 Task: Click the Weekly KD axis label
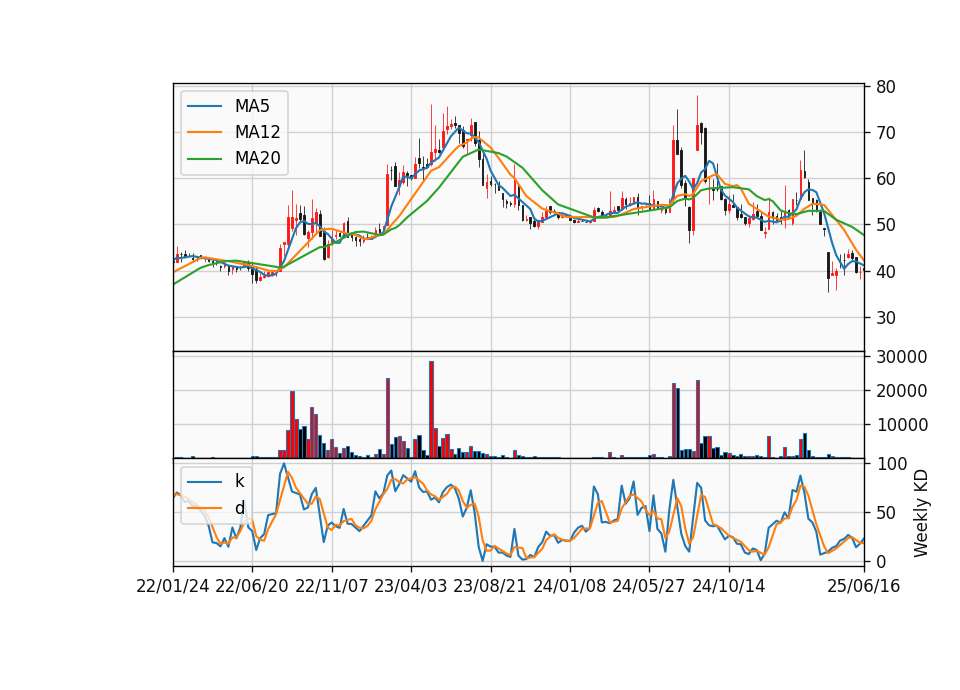[x=921, y=513]
